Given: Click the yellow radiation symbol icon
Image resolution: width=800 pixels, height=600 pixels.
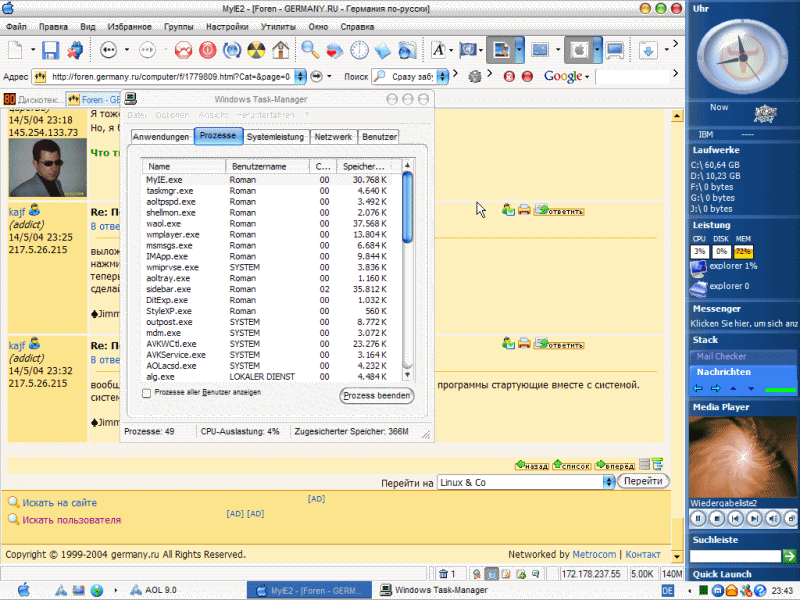Looking at the screenshot, I should coord(256,50).
